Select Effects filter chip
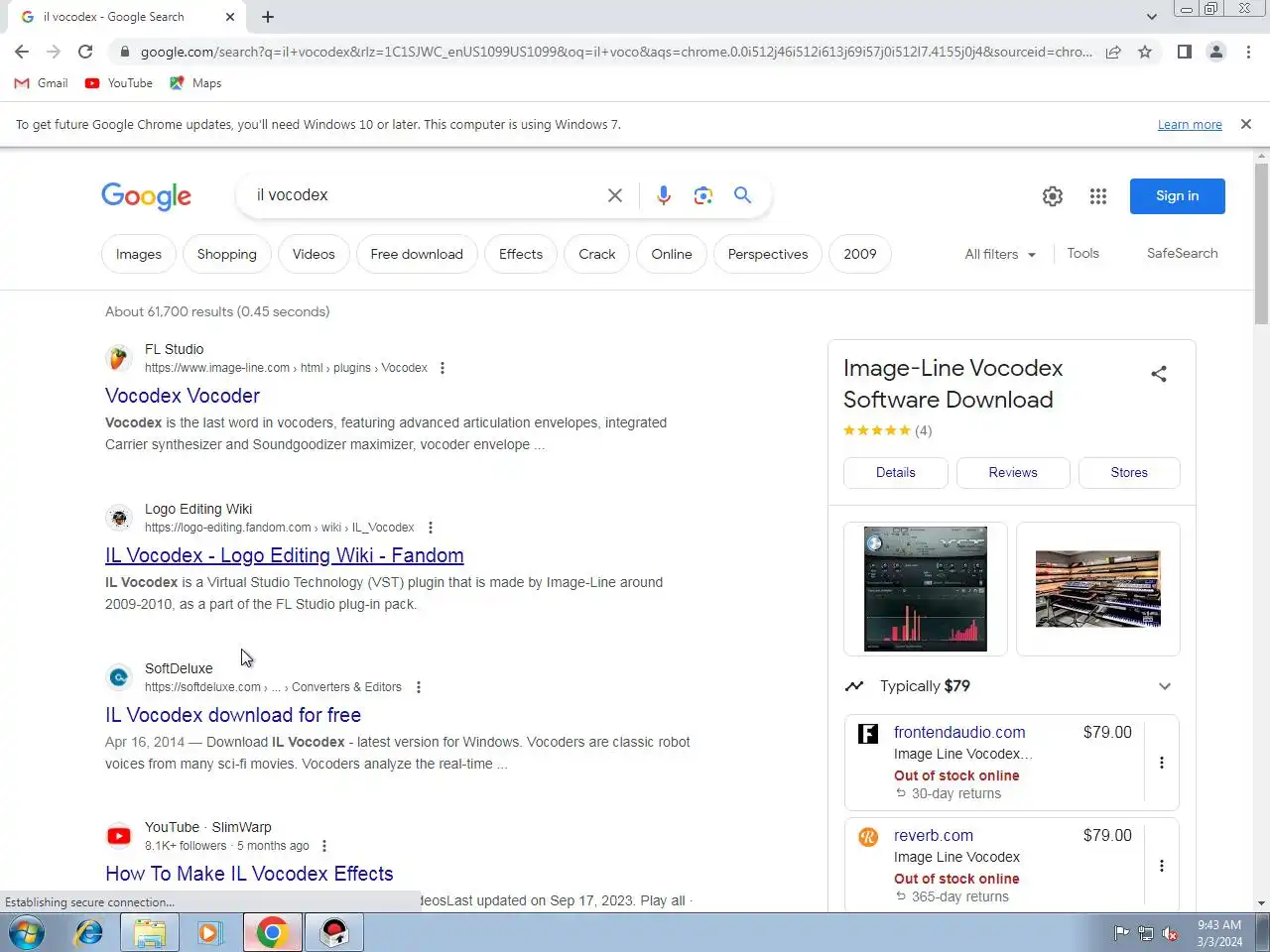This screenshot has width=1270, height=952. click(x=521, y=254)
